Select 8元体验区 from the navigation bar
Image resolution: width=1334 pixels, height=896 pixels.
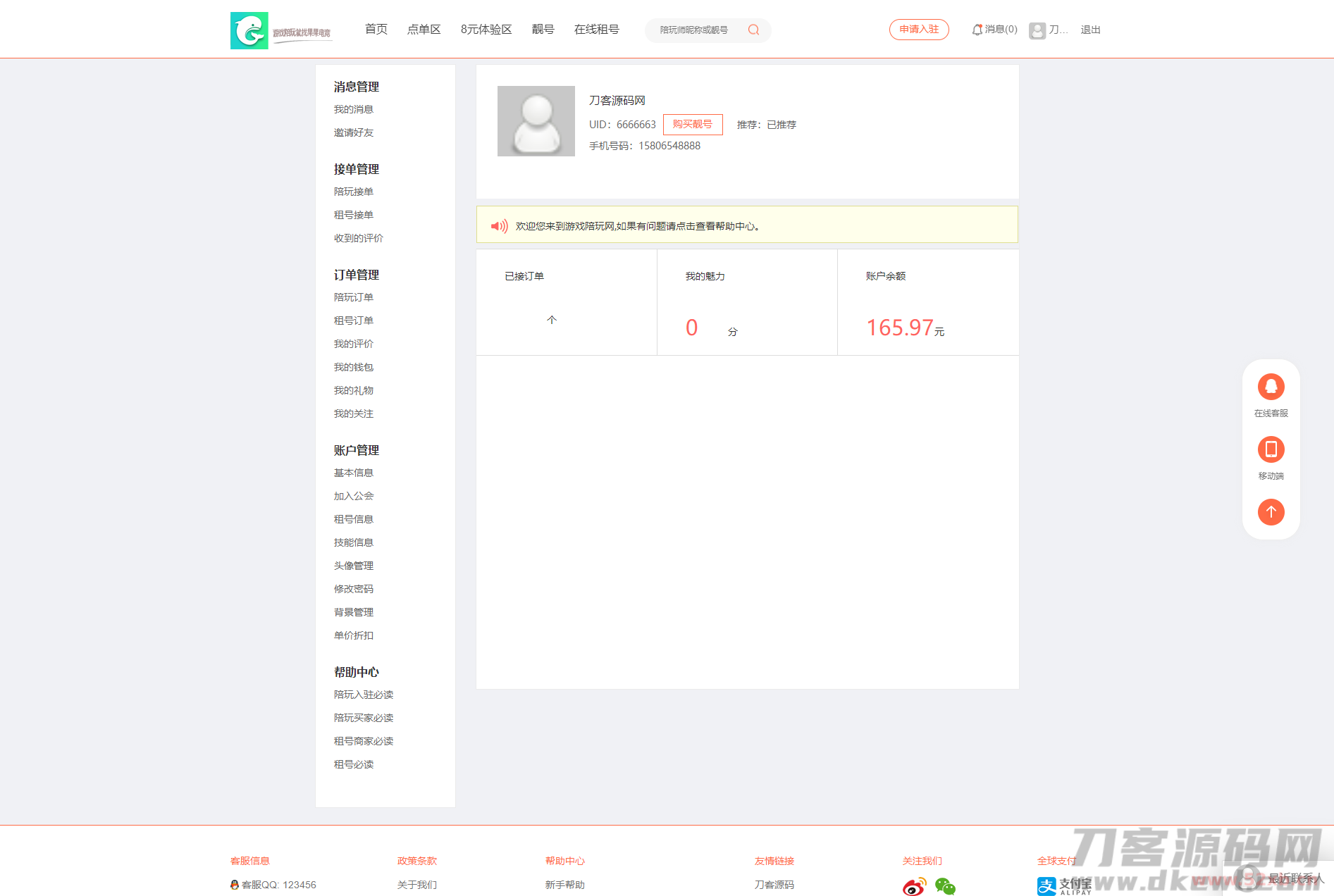(x=486, y=30)
